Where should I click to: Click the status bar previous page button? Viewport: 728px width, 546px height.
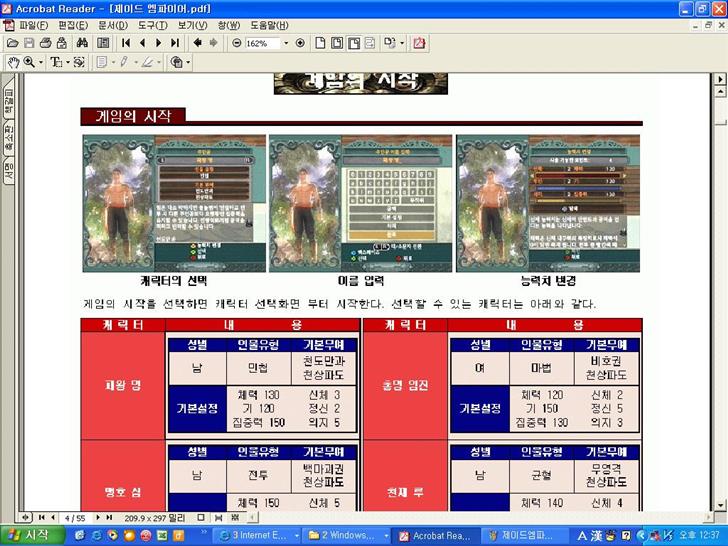(x=53, y=517)
